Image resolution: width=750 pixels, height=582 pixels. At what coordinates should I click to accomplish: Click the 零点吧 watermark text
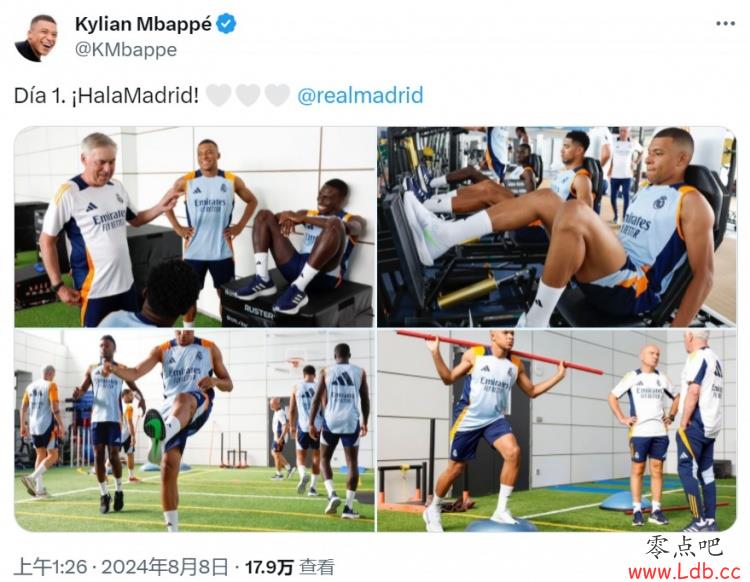click(x=683, y=548)
